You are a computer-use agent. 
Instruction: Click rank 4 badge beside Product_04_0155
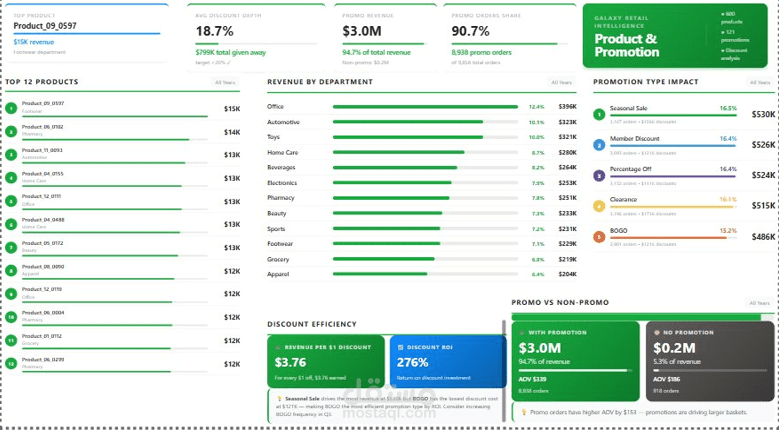coord(11,178)
